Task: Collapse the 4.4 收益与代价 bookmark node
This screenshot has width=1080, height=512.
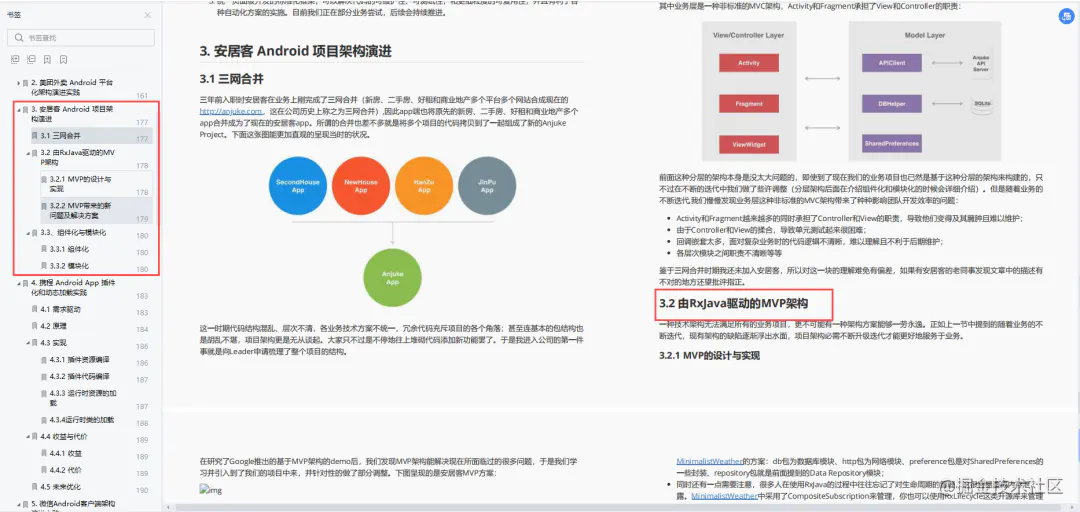Action: pyautogui.click(x=28, y=437)
